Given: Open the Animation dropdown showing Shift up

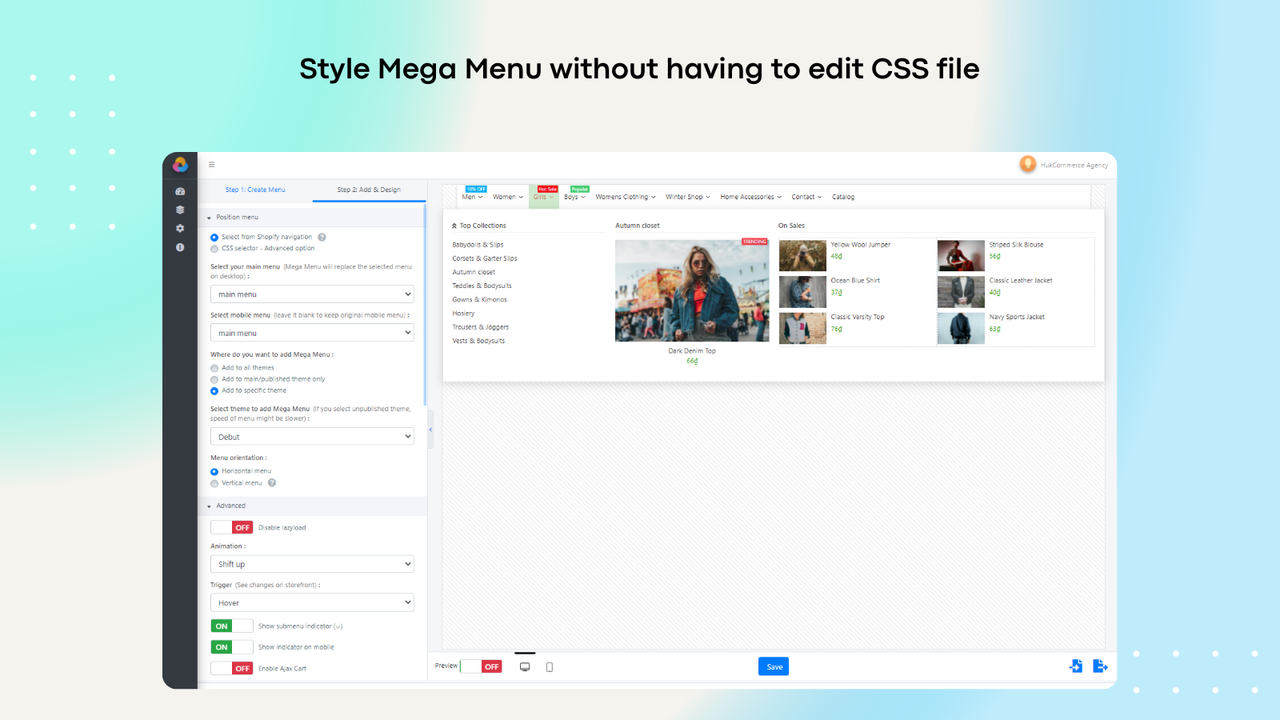Looking at the screenshot, I should tap(312, 563).
